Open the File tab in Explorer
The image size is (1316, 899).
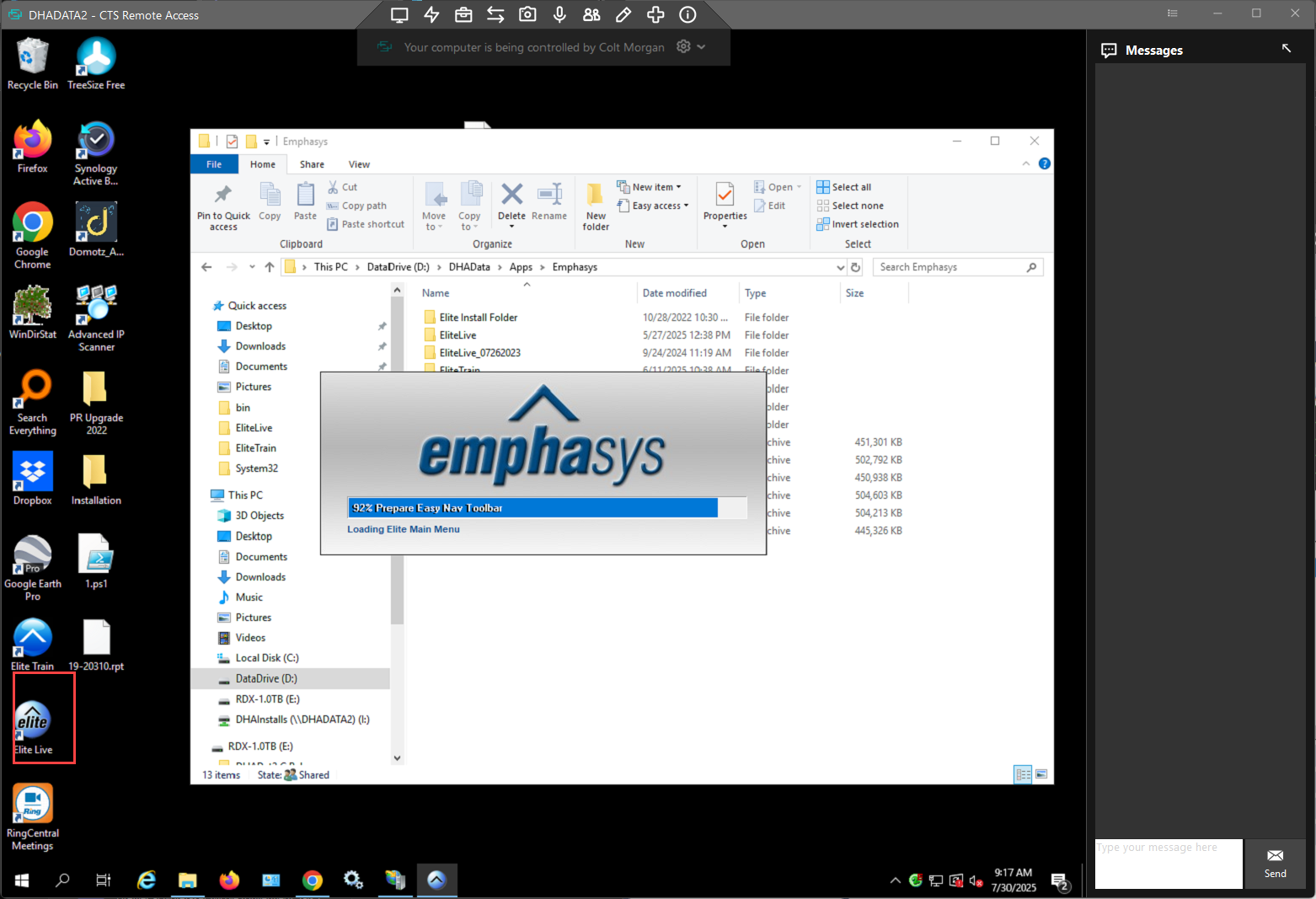pos(214,164)
